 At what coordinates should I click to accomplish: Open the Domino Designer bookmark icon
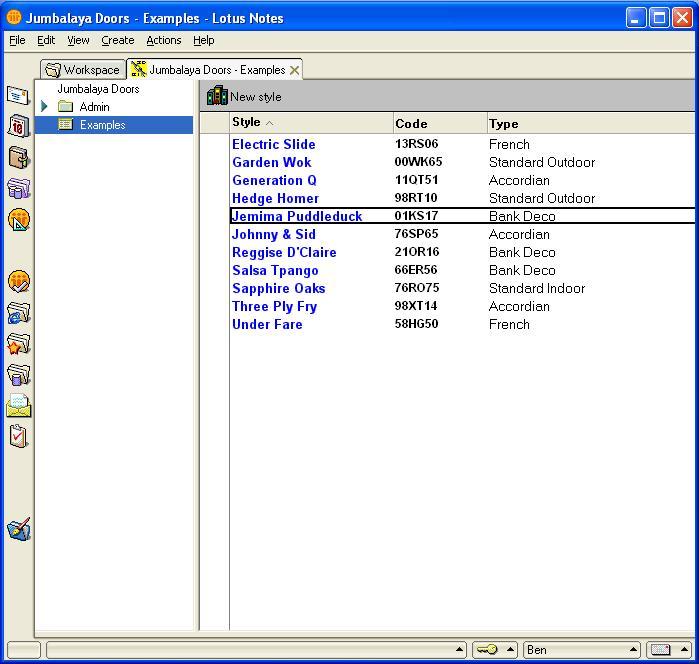point(18,220)
